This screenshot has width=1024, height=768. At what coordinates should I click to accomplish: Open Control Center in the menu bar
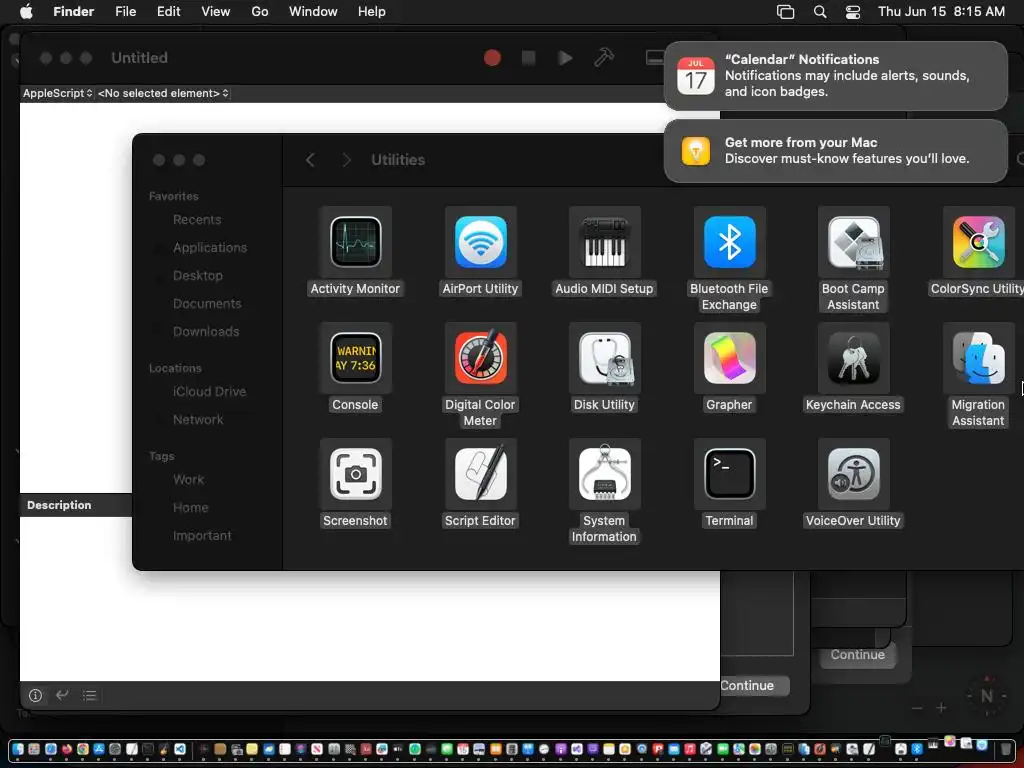tap(852, 12)
